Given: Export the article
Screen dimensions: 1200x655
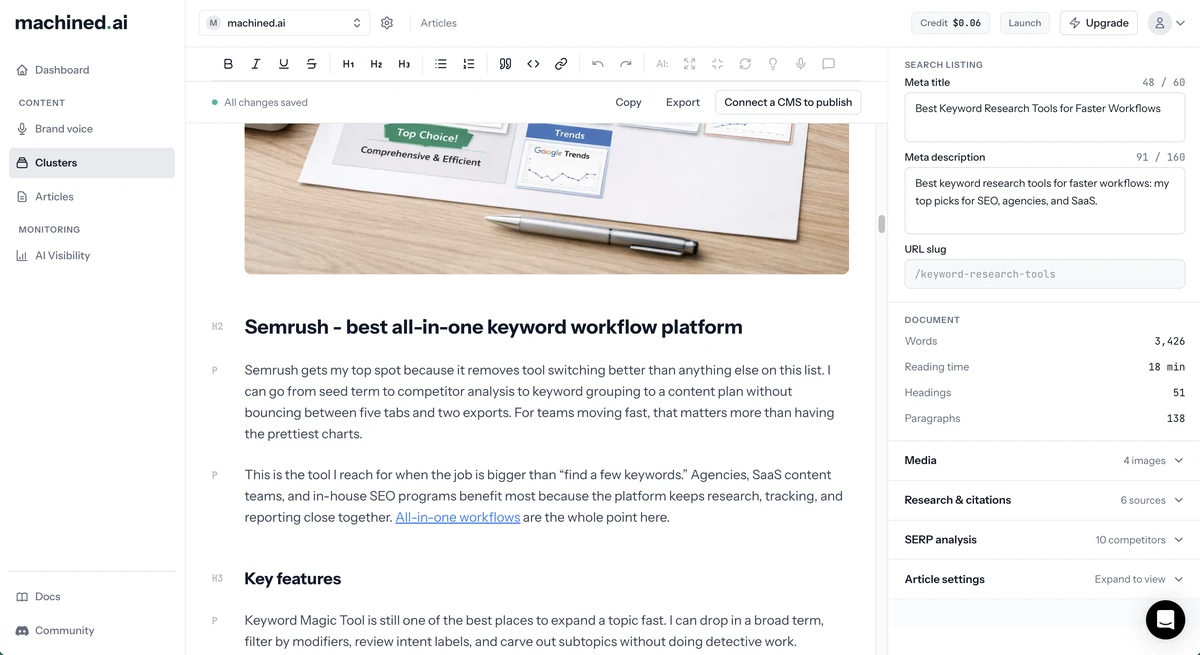Looking at the screenshot, I should pos(683,102).
